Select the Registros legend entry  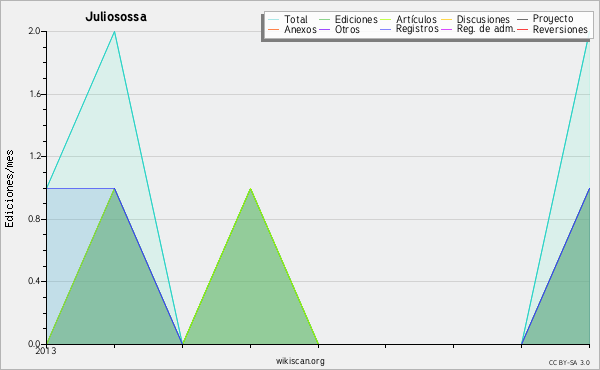click(409, 29)
